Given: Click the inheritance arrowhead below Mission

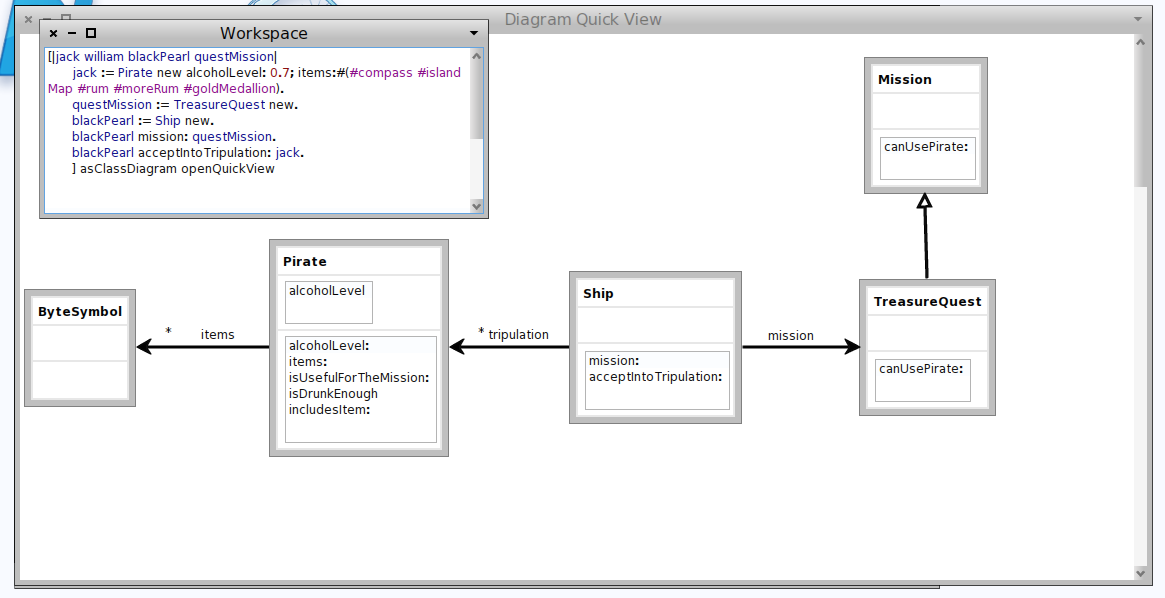Looking at the screenshot, I should tap(924, 201).
